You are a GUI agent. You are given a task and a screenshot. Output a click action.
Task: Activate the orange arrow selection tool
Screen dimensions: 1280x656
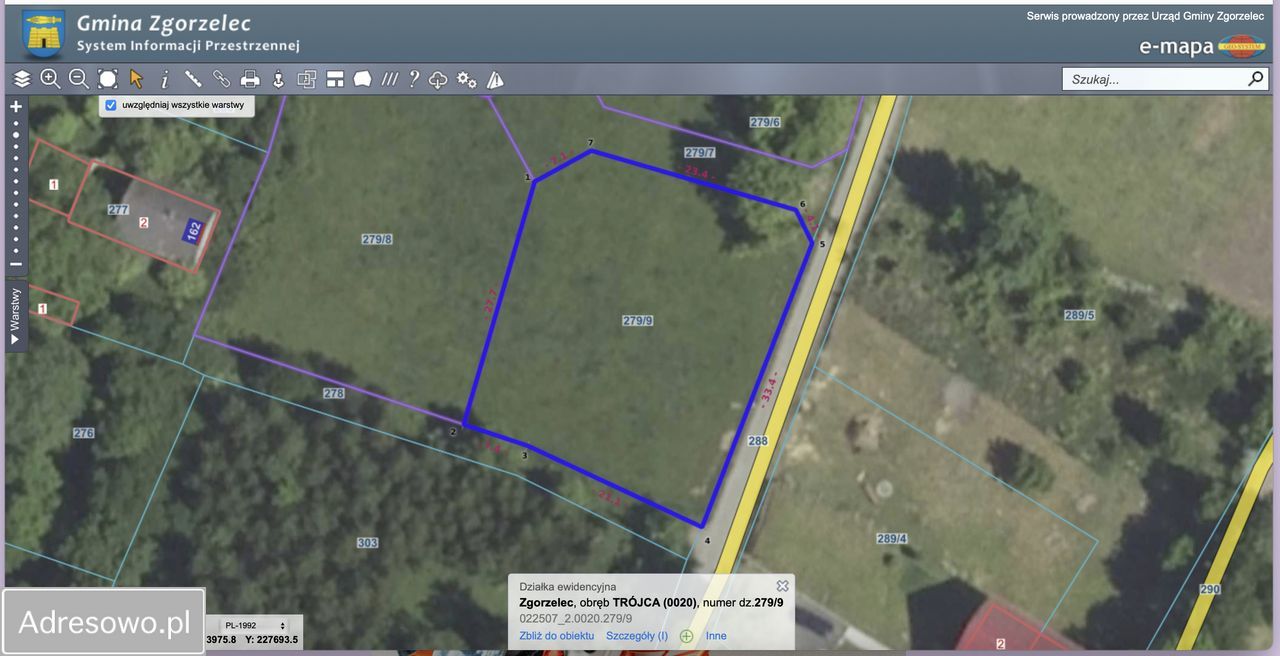pos(136,79)
